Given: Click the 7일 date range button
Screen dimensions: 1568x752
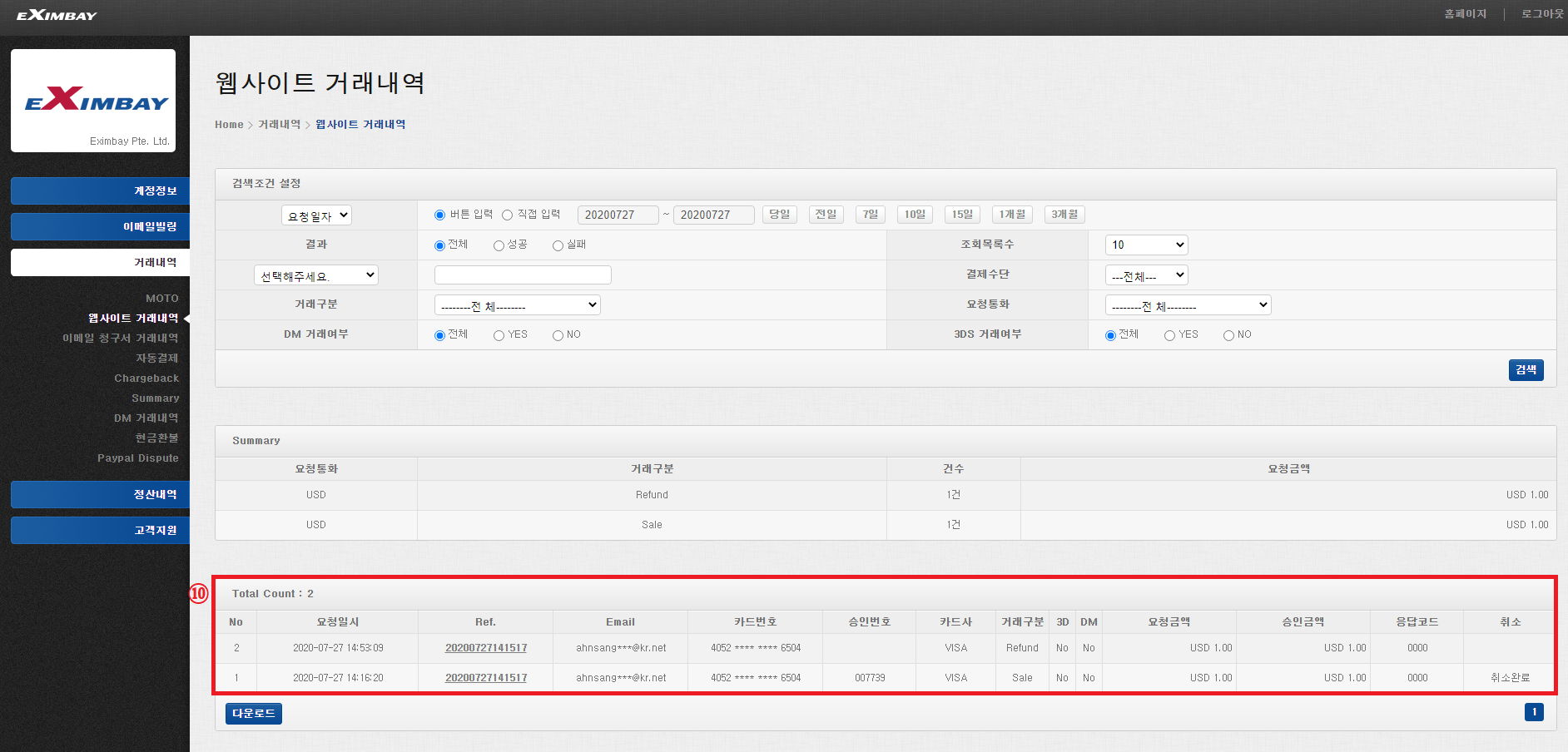Looking at the screenshot, I should coord(871,215).
